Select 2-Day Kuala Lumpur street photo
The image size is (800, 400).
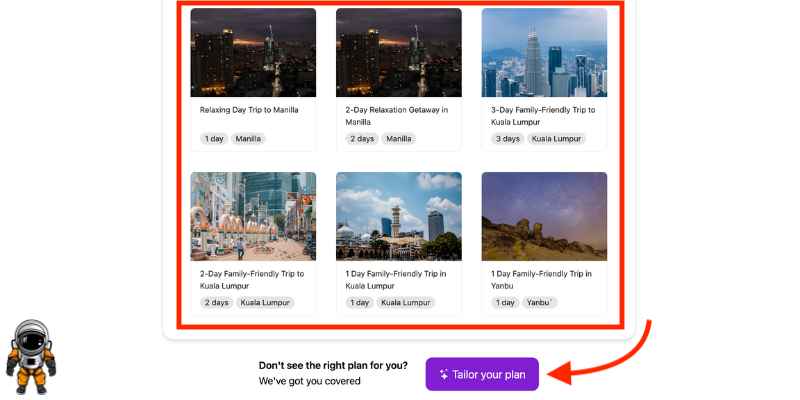coord(253,216)
